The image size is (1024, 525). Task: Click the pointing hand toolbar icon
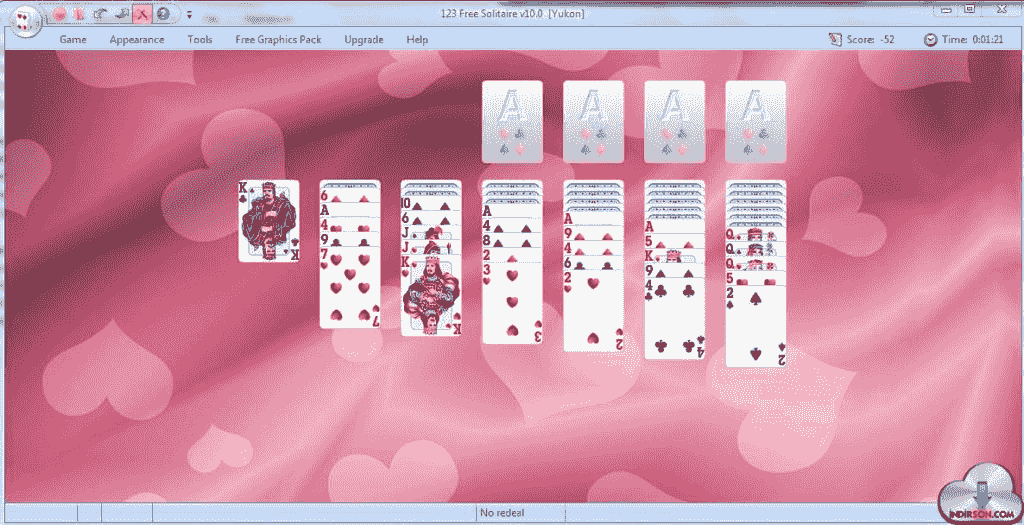[99, 13]
